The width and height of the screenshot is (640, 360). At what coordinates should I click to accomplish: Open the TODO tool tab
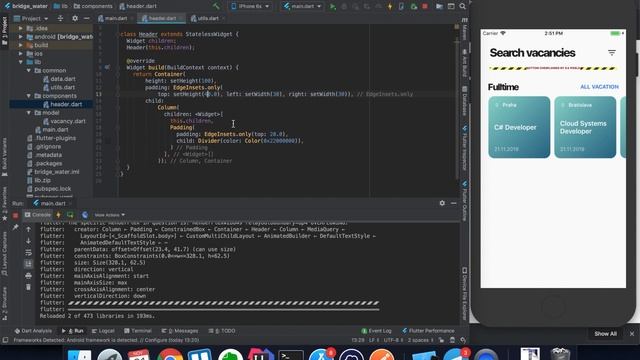tap(222, 331)
